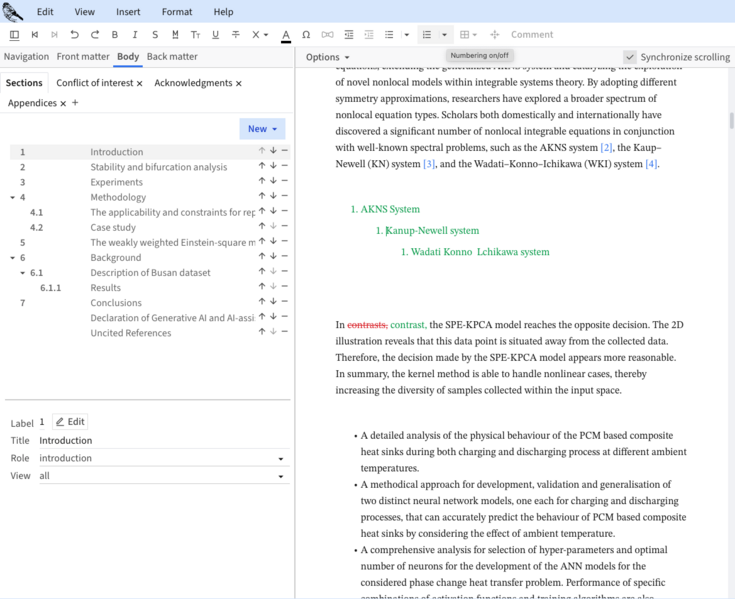Open the View all dropdown
This screenshot has height=599, width=735.
tap(164, 476)
